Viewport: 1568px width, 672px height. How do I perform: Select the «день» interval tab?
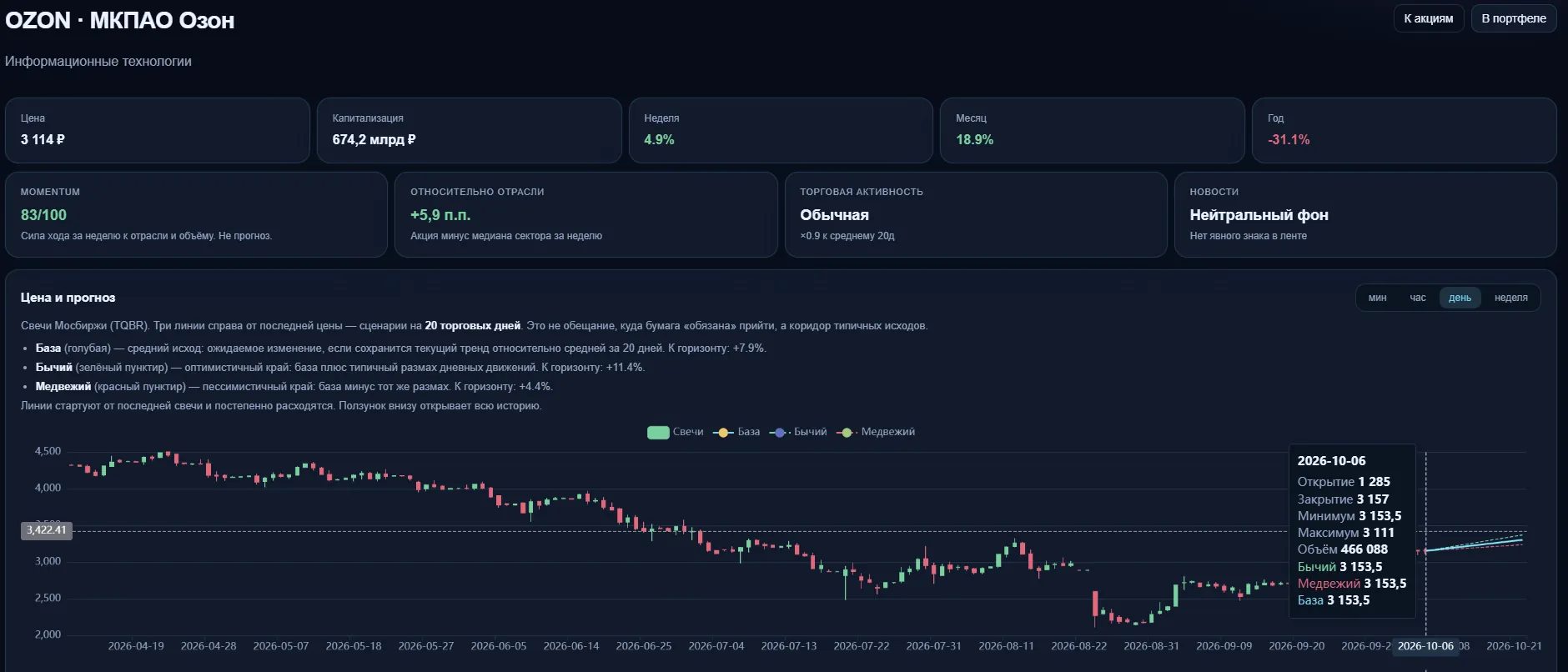1460,298
